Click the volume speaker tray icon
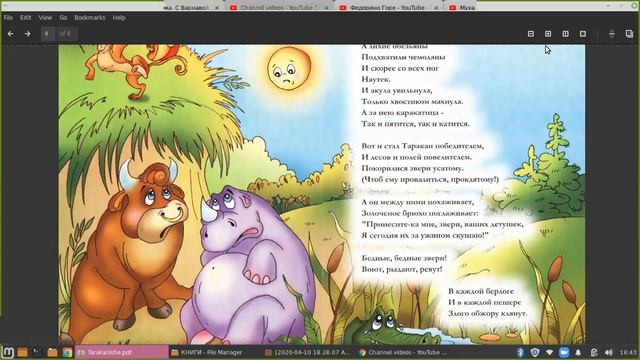640x360 pixels. tap(609, 352)
